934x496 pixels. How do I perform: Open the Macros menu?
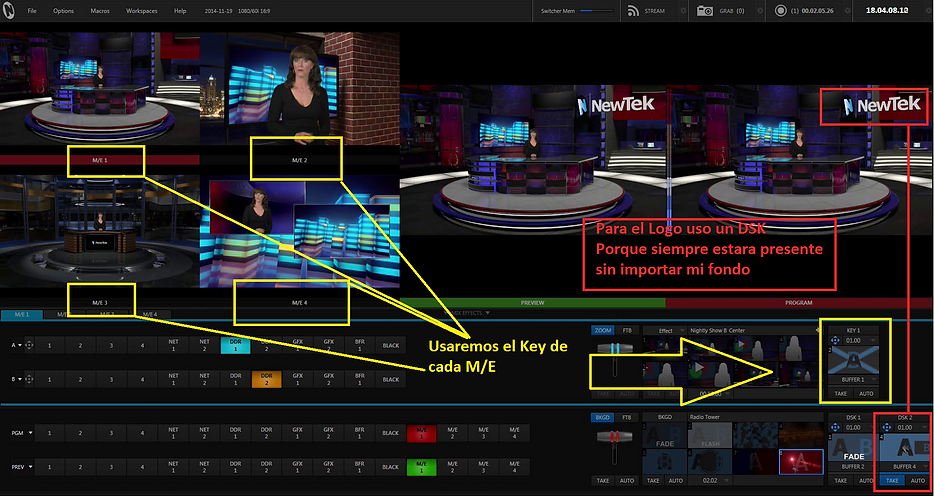point(100,11)
